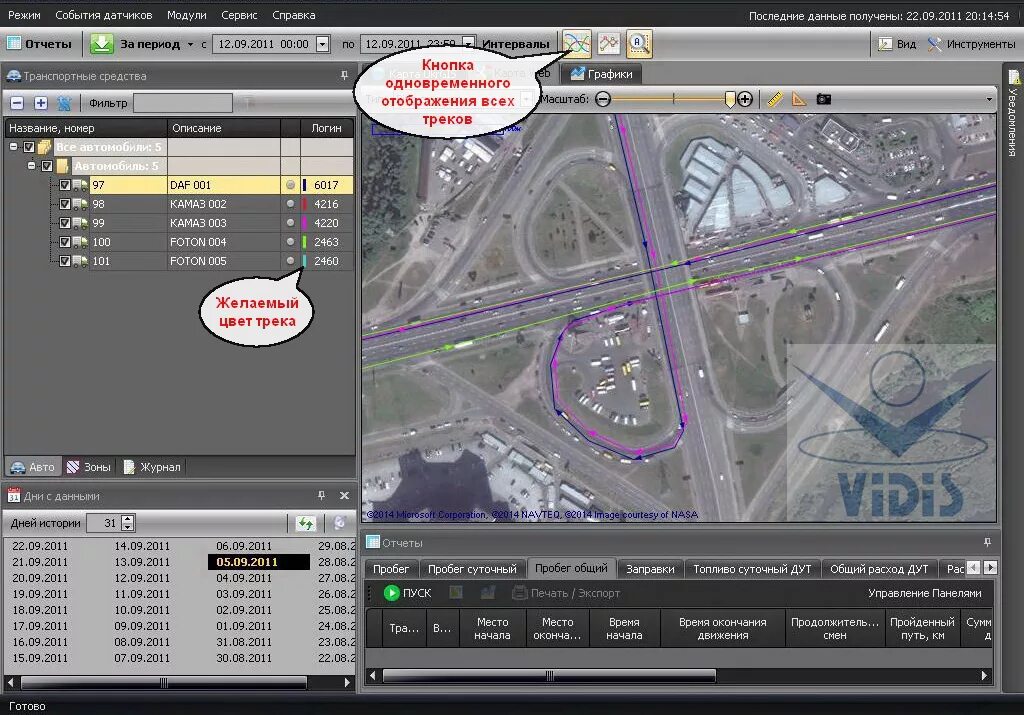Pin the Дни с данными panel
The image size is (1024, 715).
click(x=321, y=496)
